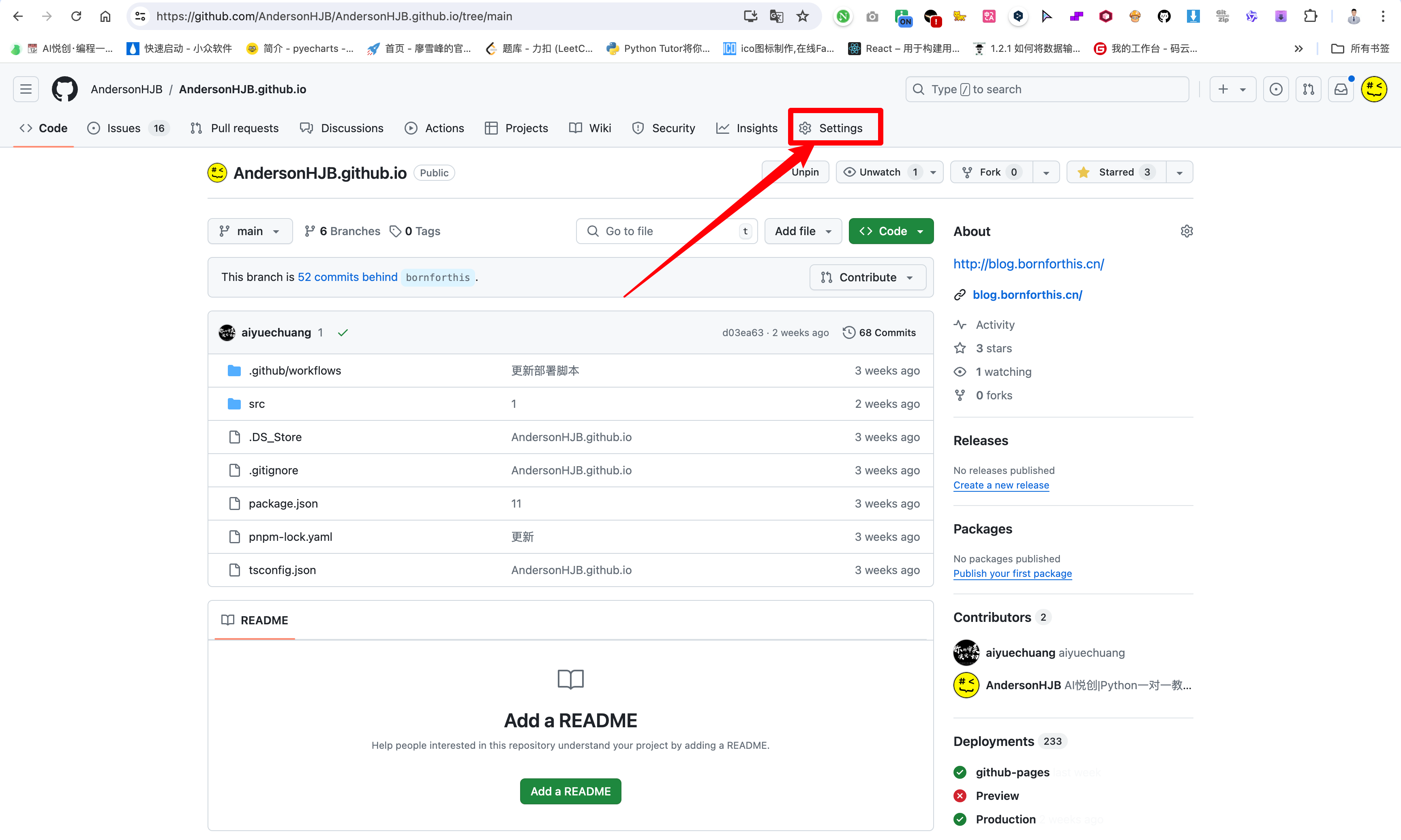This screenshot has height=840, width=1401.
Task: Click the browser reload button
Action: click(x=76, y=16)
